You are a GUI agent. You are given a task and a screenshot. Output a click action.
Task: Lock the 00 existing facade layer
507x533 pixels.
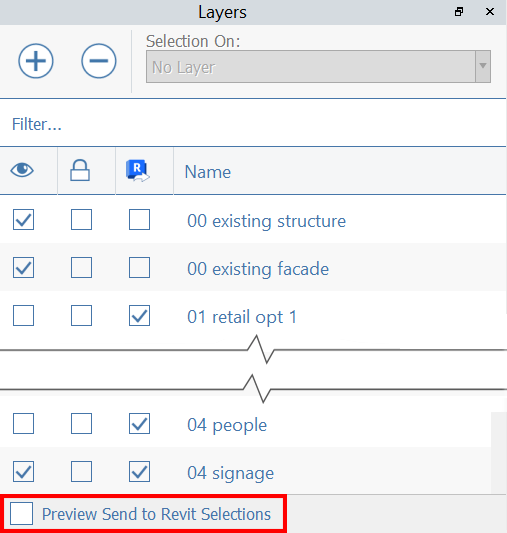[x=81, y=268]
